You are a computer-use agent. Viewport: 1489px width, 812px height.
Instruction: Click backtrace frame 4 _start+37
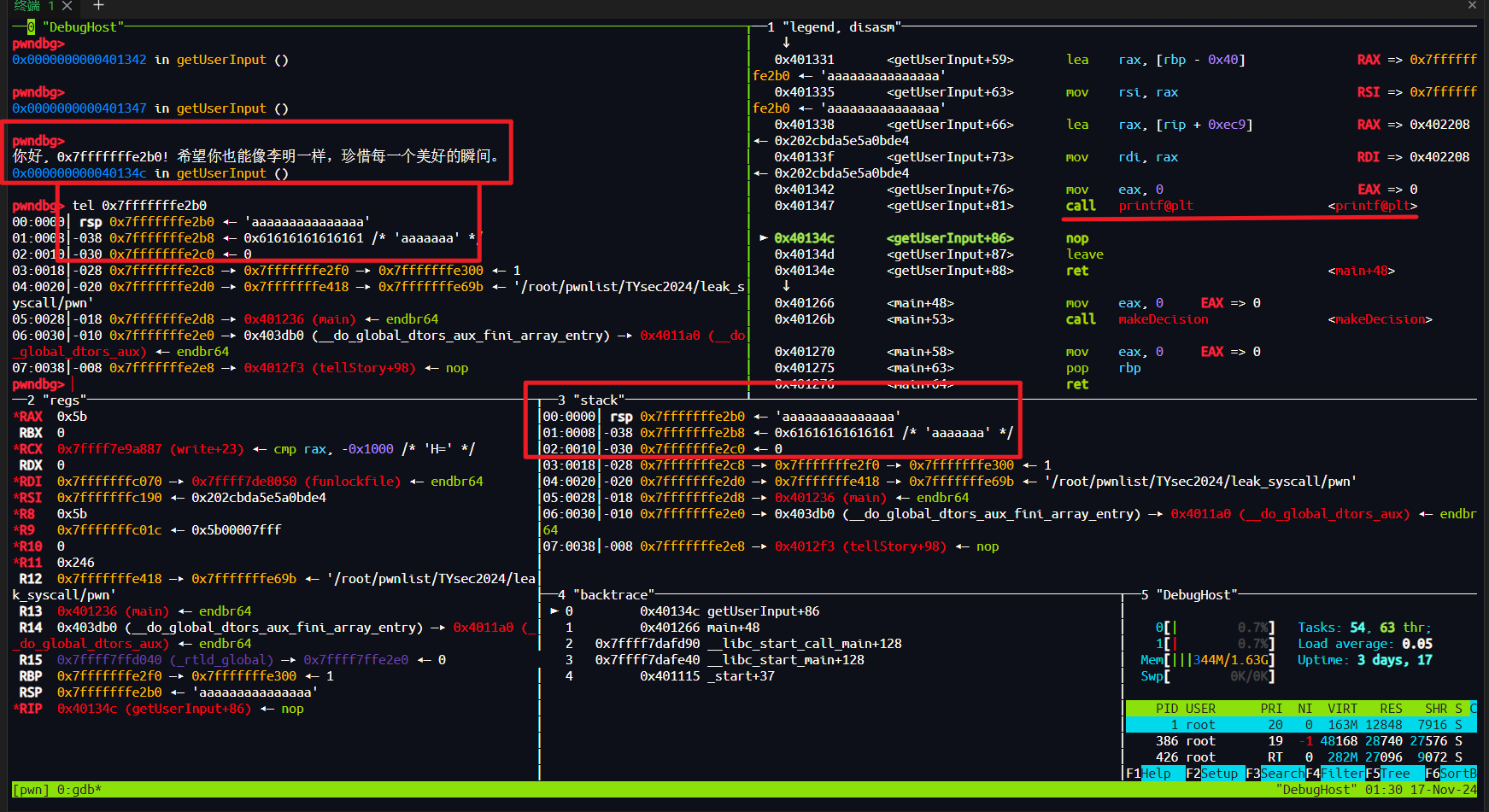(x=670, y=676)
